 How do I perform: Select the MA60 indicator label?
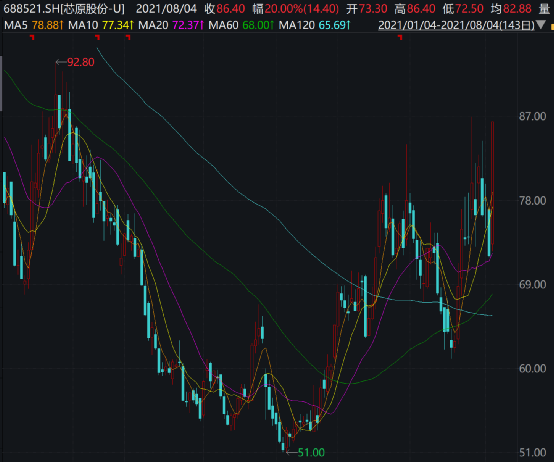(224, 25)
